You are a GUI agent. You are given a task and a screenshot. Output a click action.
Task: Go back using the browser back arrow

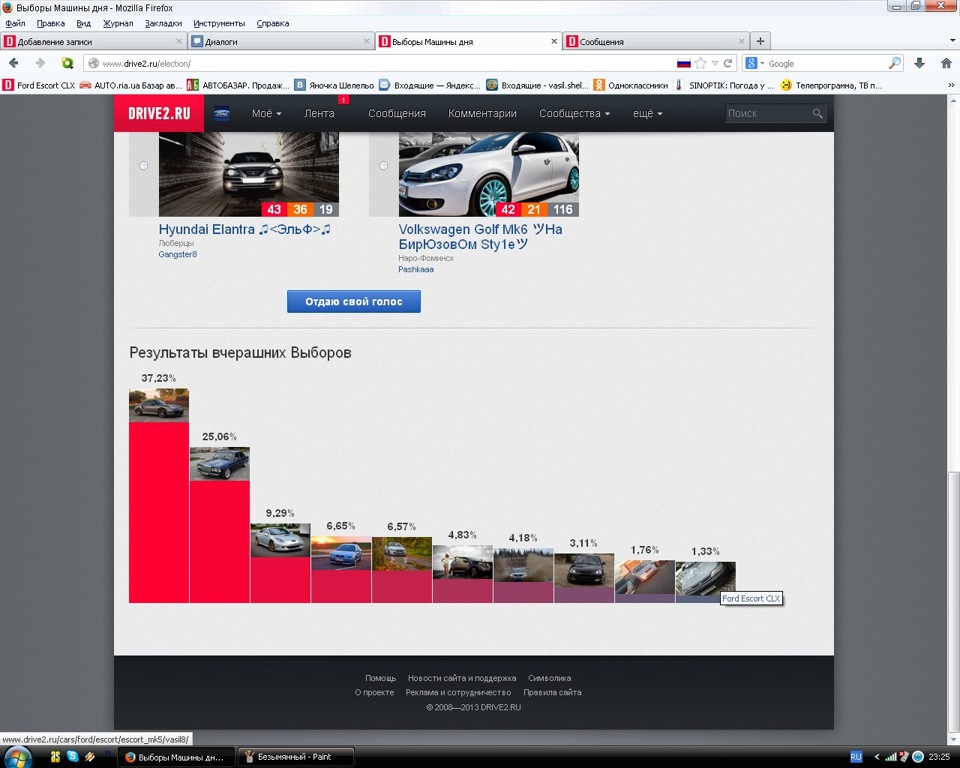[x=13, y=63]
